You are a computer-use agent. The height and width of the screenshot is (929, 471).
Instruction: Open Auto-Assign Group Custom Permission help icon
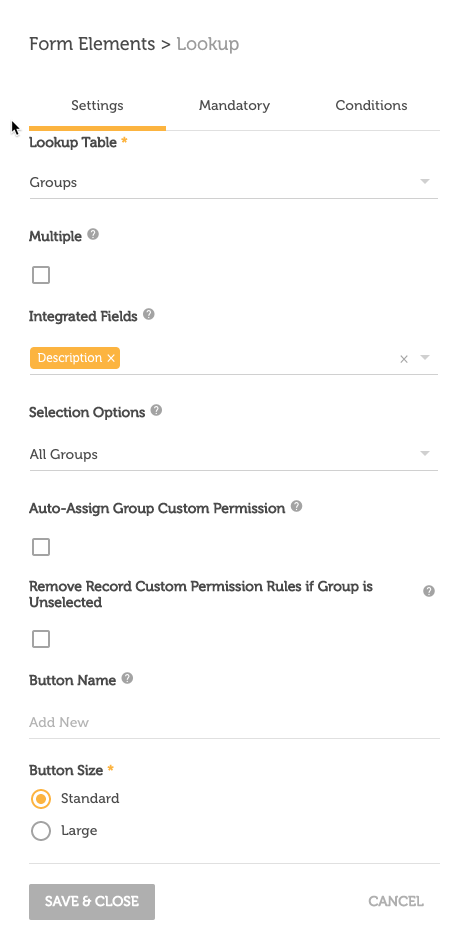297,507
